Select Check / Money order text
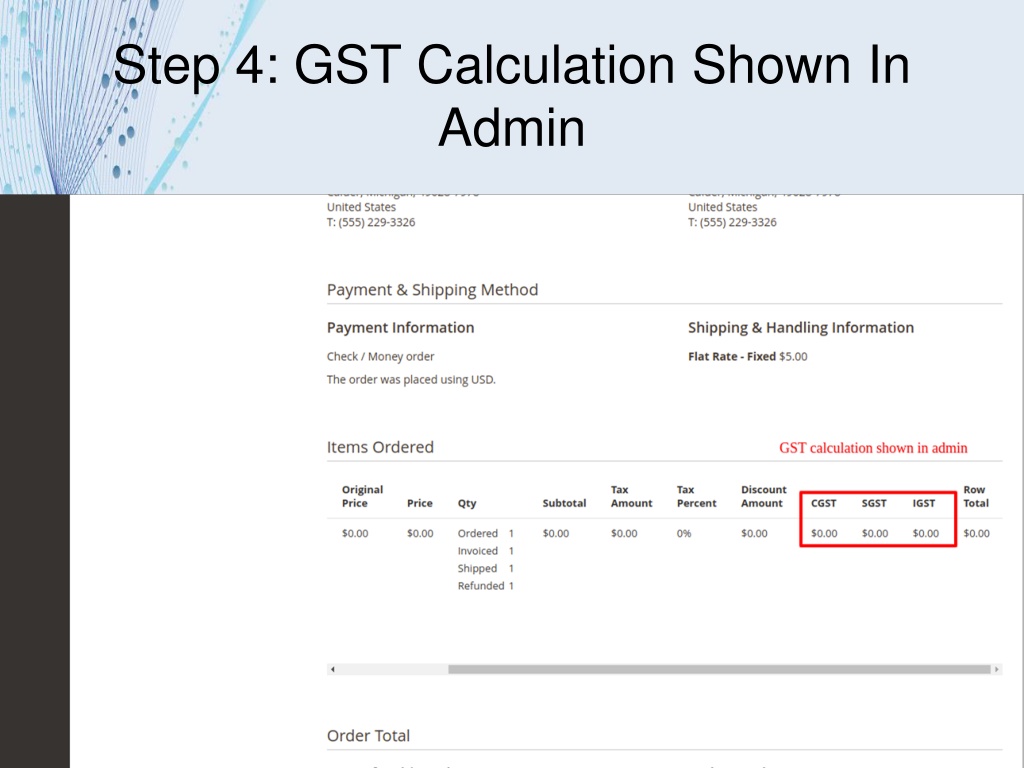 point(380,357)
